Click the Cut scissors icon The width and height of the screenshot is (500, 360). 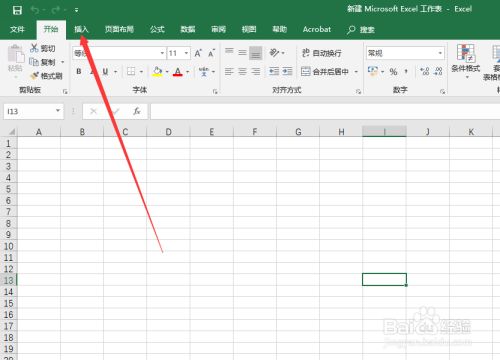click(x=34, y=48)
